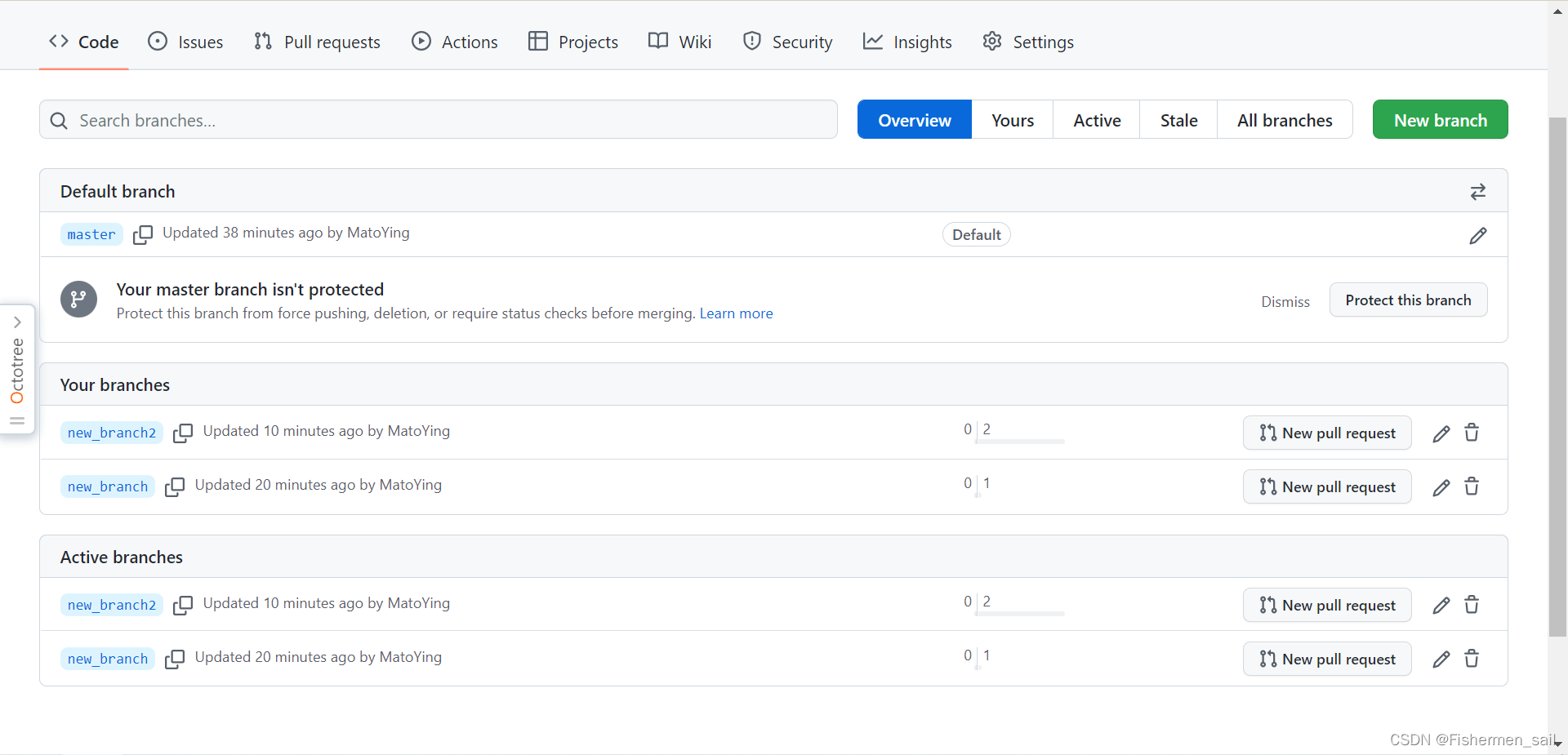Open the Actions tab
This screenshot has width=1568, height=755.
point(455,42)
